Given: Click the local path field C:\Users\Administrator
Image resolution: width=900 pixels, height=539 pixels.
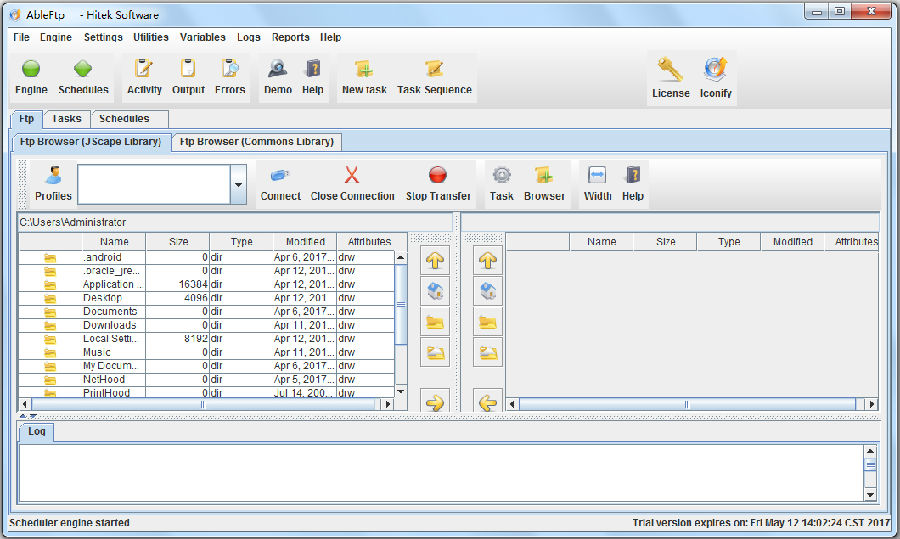Looking at the screenshot, I should pyautogui.click(x=235, y=222).
